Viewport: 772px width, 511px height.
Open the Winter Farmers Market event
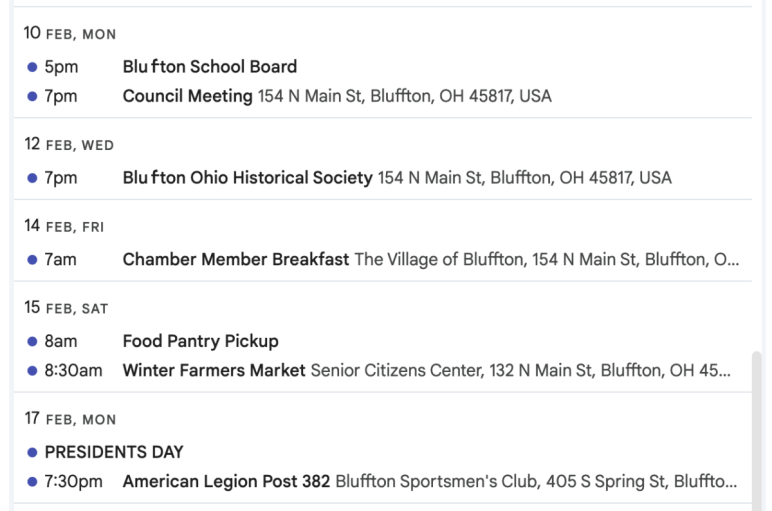pos(214,370)
